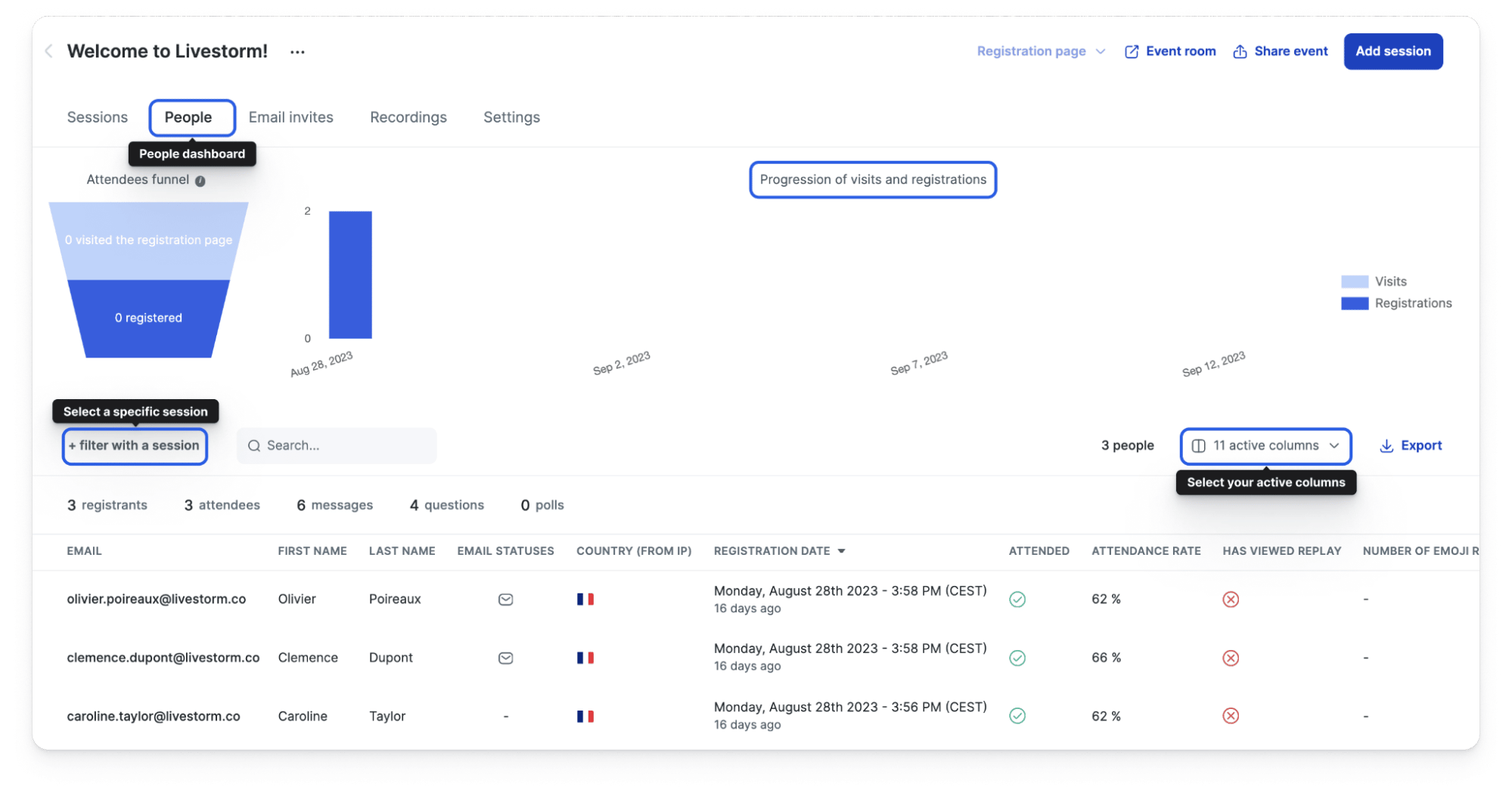
Task: Toggle the Registration Date sort chevron
Action: 842,551
